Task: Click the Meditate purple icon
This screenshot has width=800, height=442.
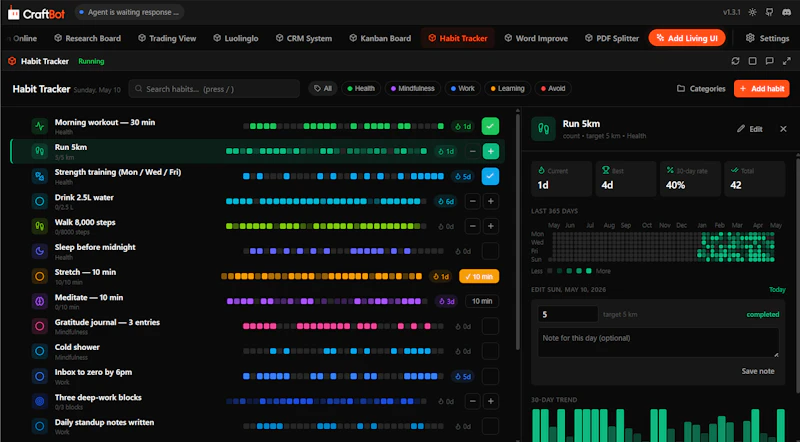Action: [x=39, y=301]
